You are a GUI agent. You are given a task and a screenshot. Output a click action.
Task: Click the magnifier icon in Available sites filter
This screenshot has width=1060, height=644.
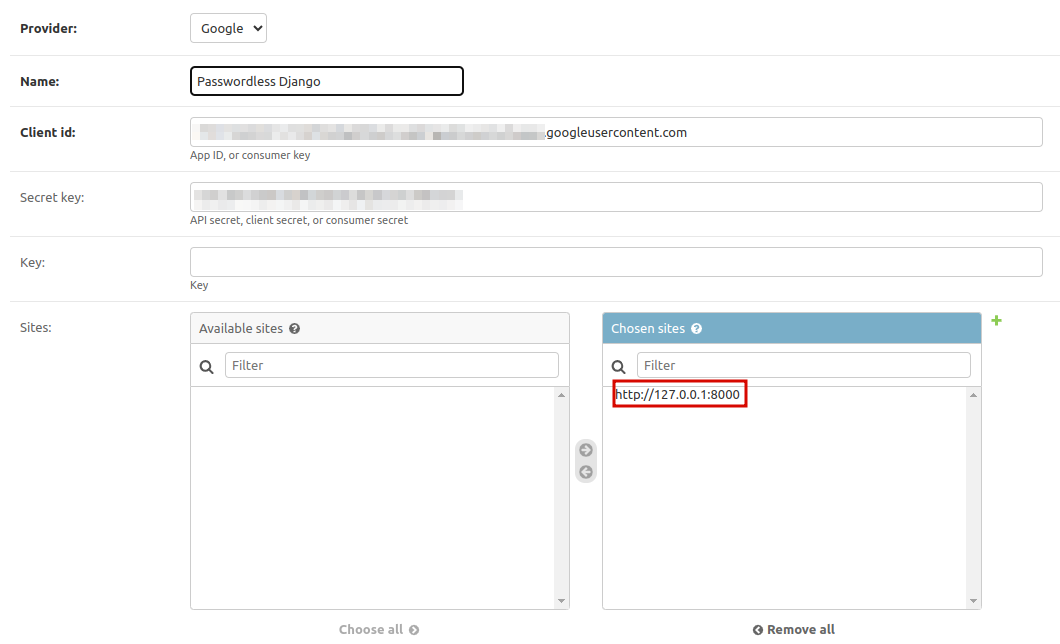(206, 365)
